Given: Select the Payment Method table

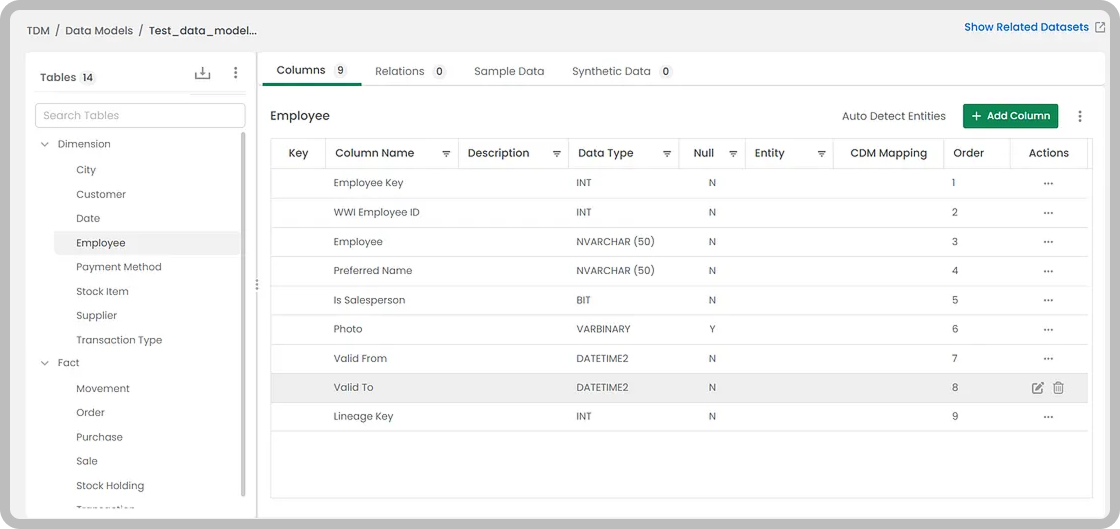Looking at the screenshot, I should click(119, 267).
